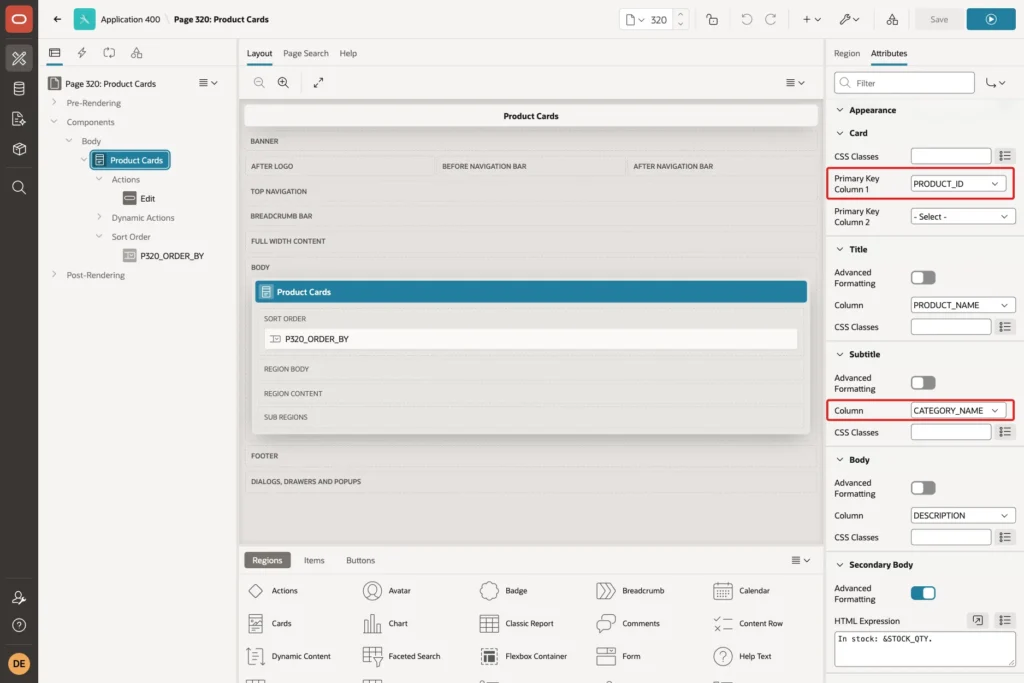Open the Title Column dropdown

pos(963,305)
